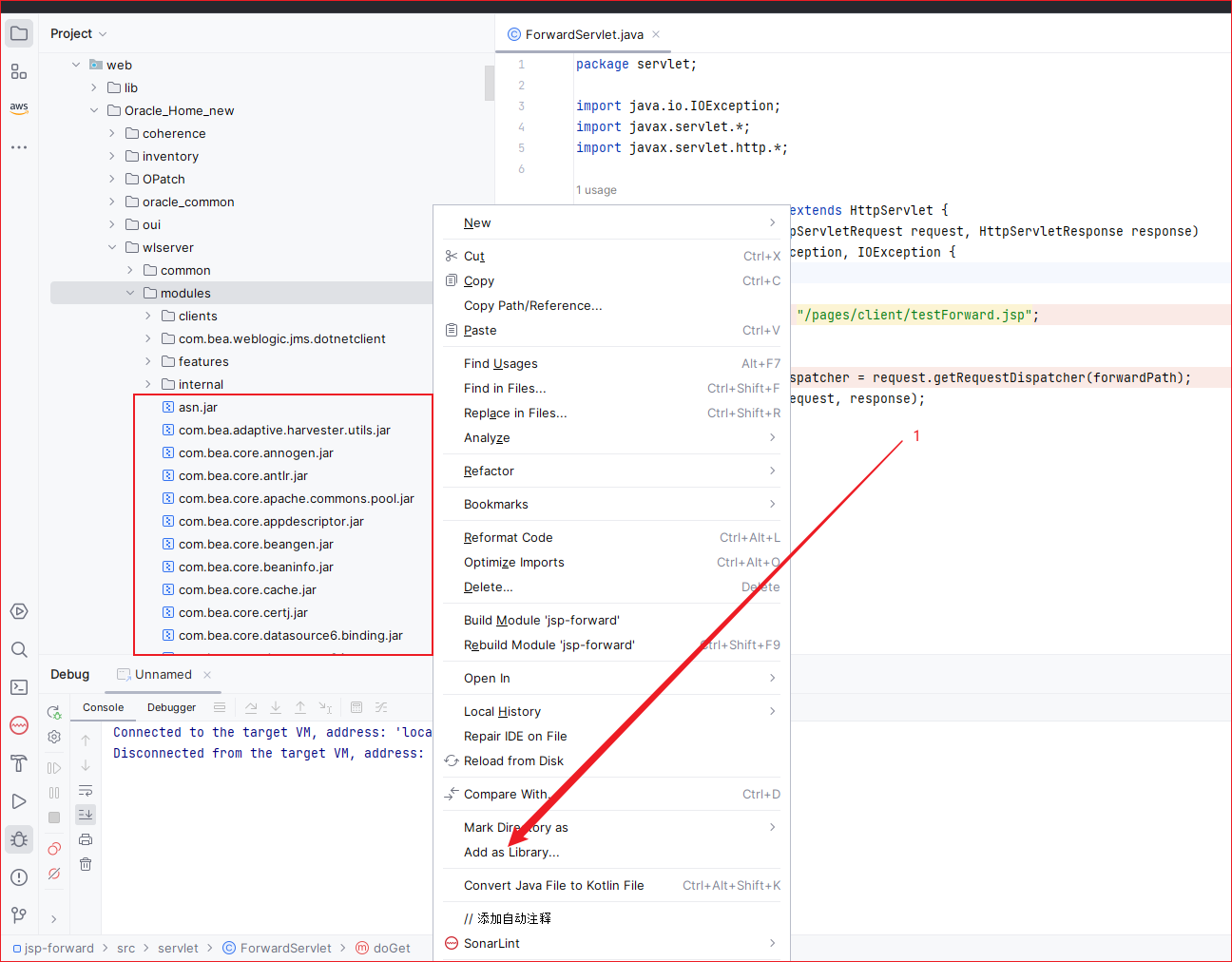Open the Build hammer tool window icon

(19, 763)
